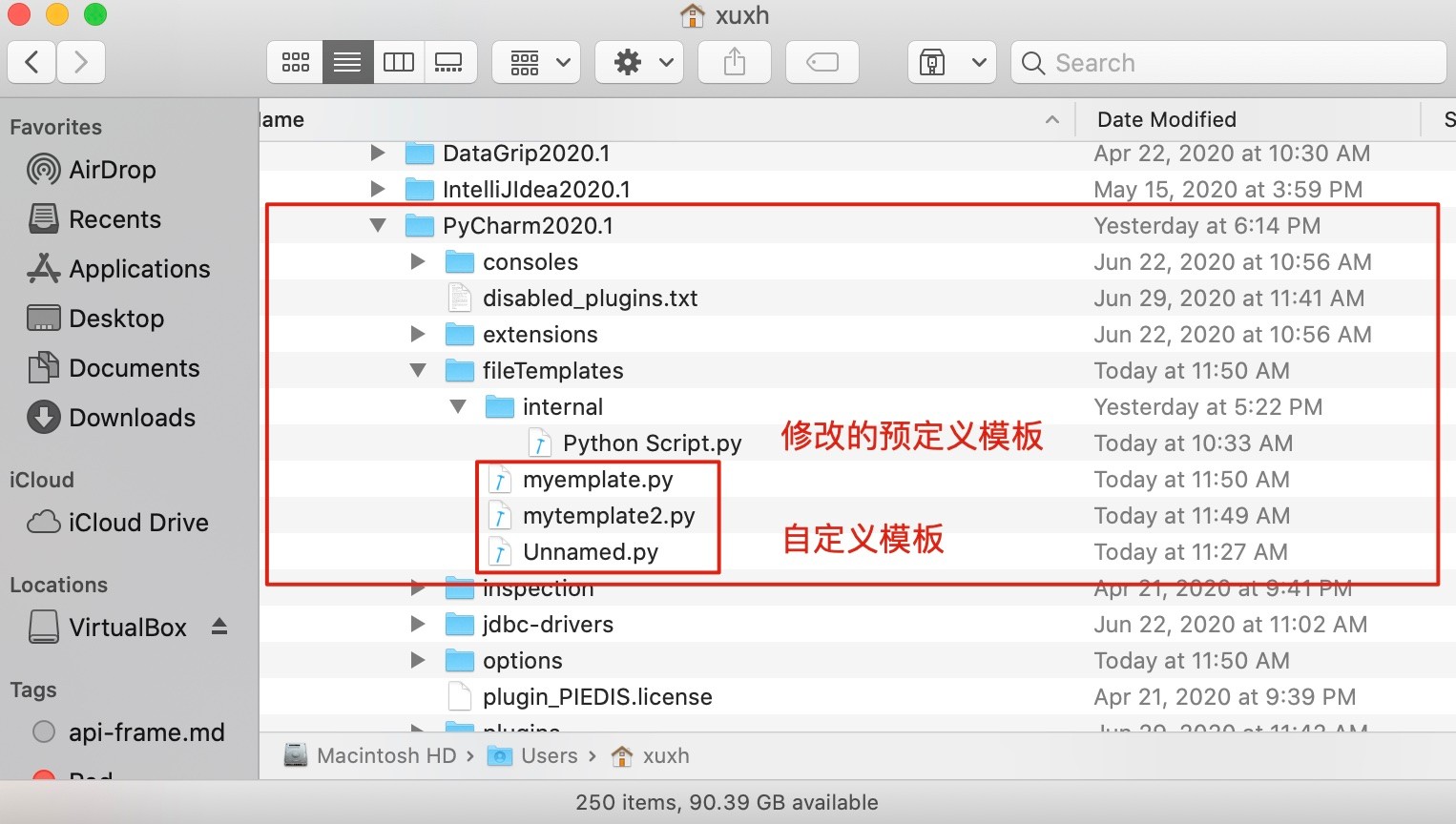1456x824 pixels.
Task: Expand the consoles folder
Action: pos(418,261)
